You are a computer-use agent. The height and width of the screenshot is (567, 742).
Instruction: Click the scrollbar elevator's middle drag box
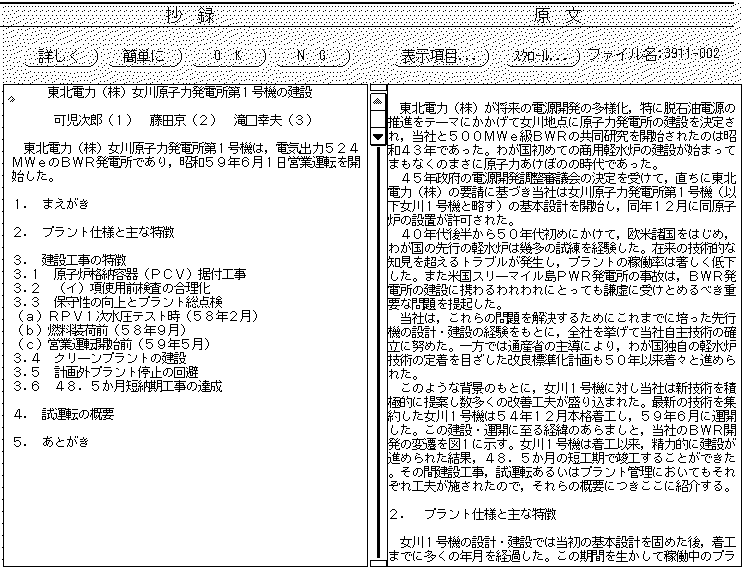pyautogui.click(x=377, y=120)
